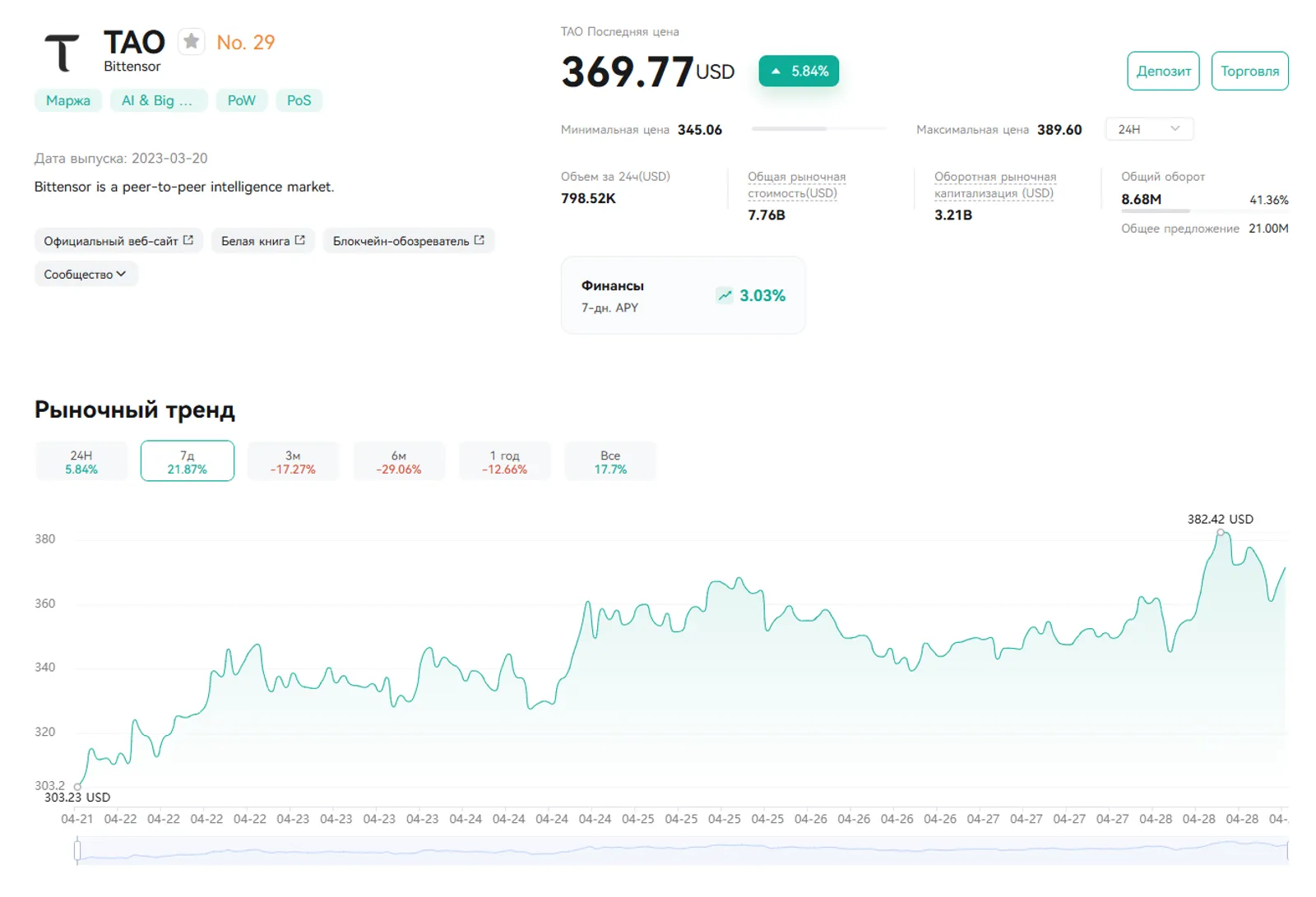Viewport: 1316px width, 897px height.
Task: Toggle the favorite star next to TAO
Action: pos(191,41)
